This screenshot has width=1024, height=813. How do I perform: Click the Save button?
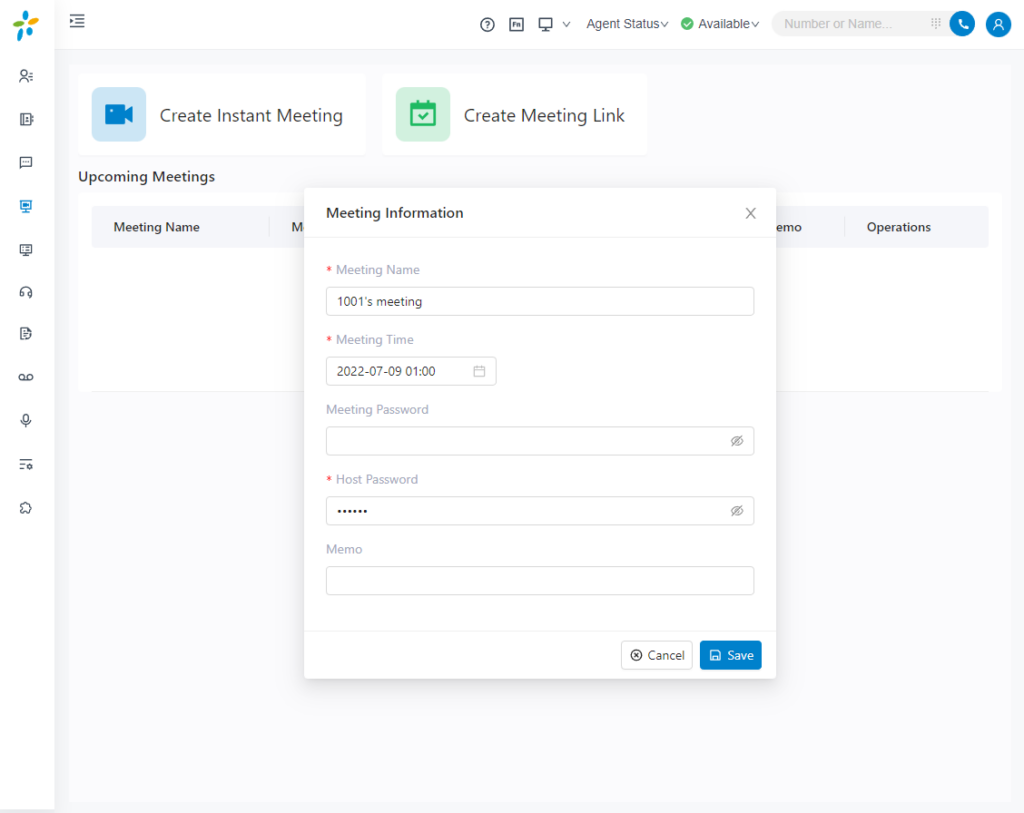730,655
